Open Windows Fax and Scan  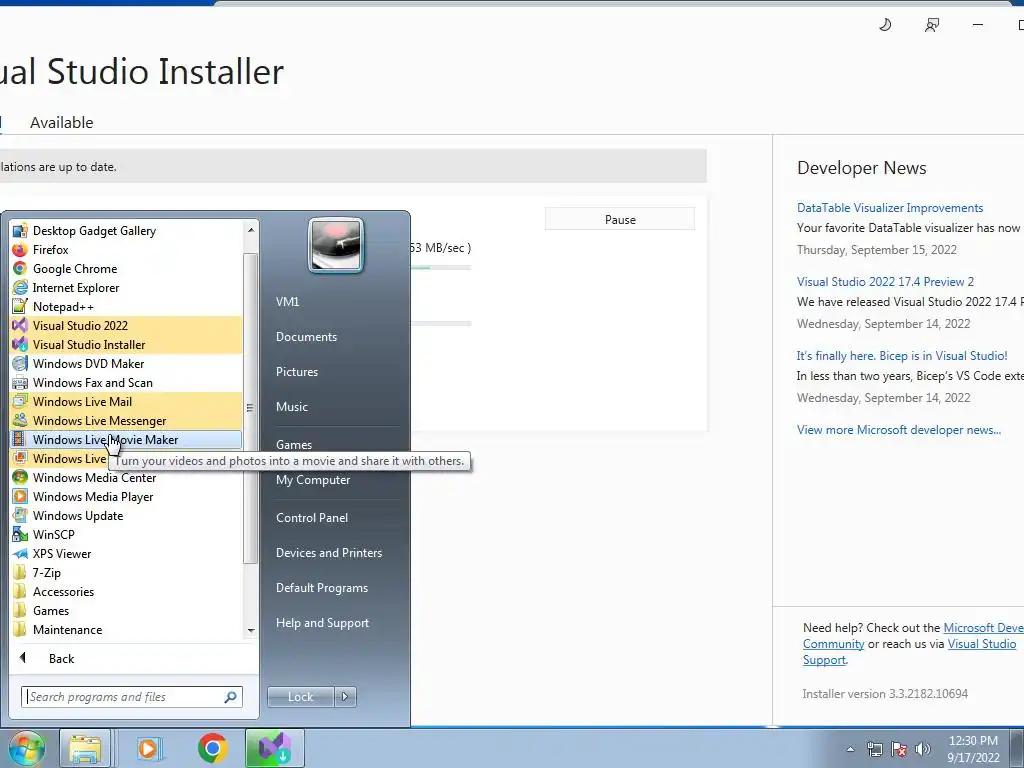126,382
